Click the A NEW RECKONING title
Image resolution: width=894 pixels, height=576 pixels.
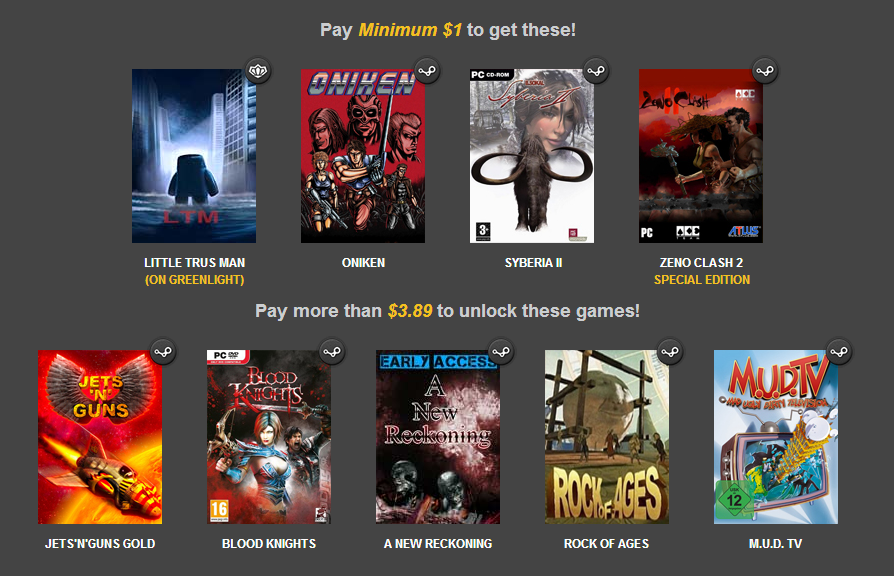click(438, 544)
